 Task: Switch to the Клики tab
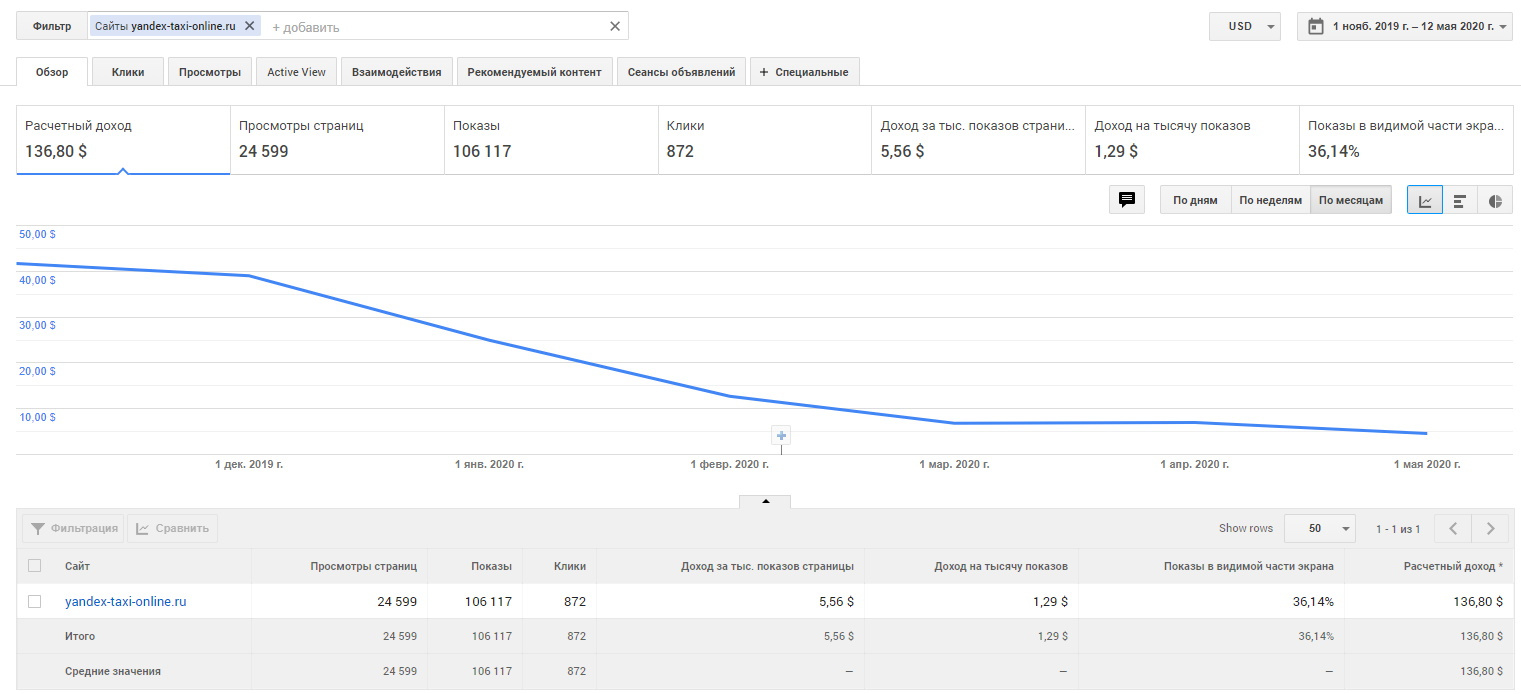pyautogui.click(x=128, y=72)
